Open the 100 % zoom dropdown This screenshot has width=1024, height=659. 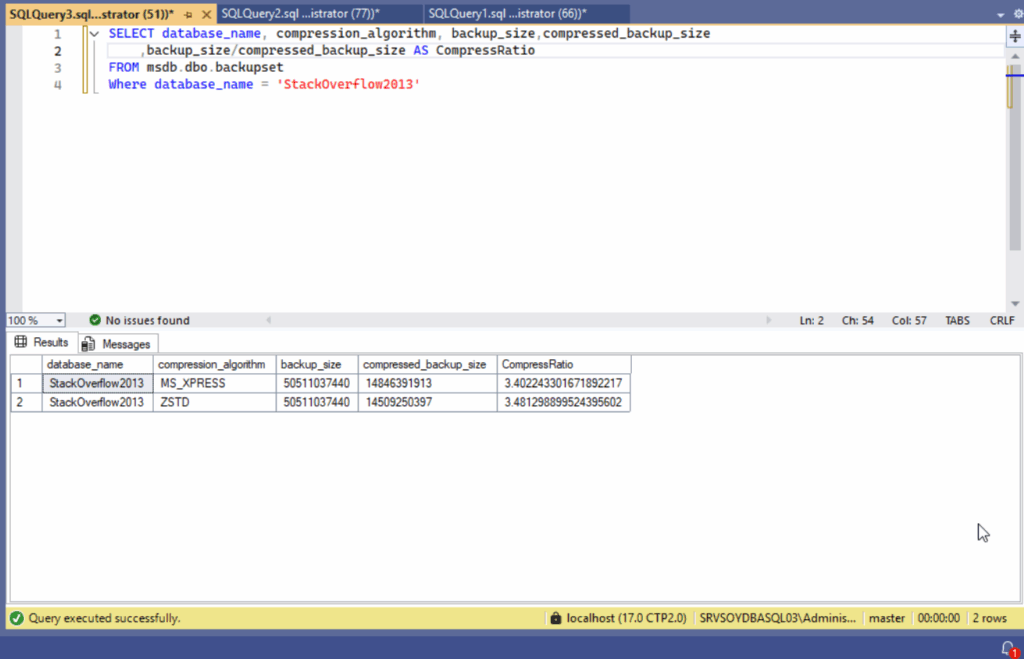click(x=60, y=320)
